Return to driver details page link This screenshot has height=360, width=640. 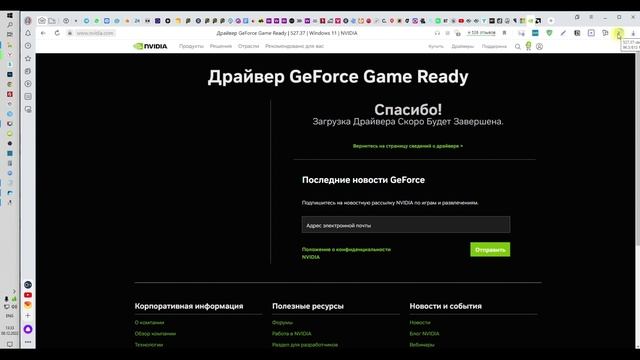tap(408, 146)
